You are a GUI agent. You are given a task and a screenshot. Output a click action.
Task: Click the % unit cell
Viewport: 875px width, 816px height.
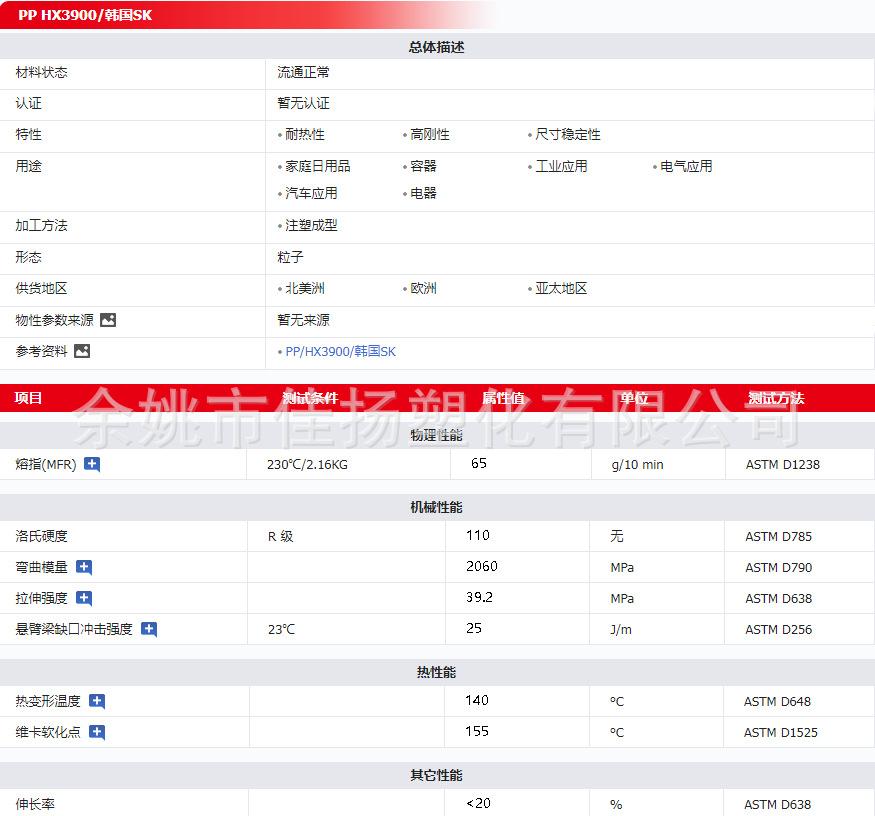pyautogui.click(x=616, y=805)
